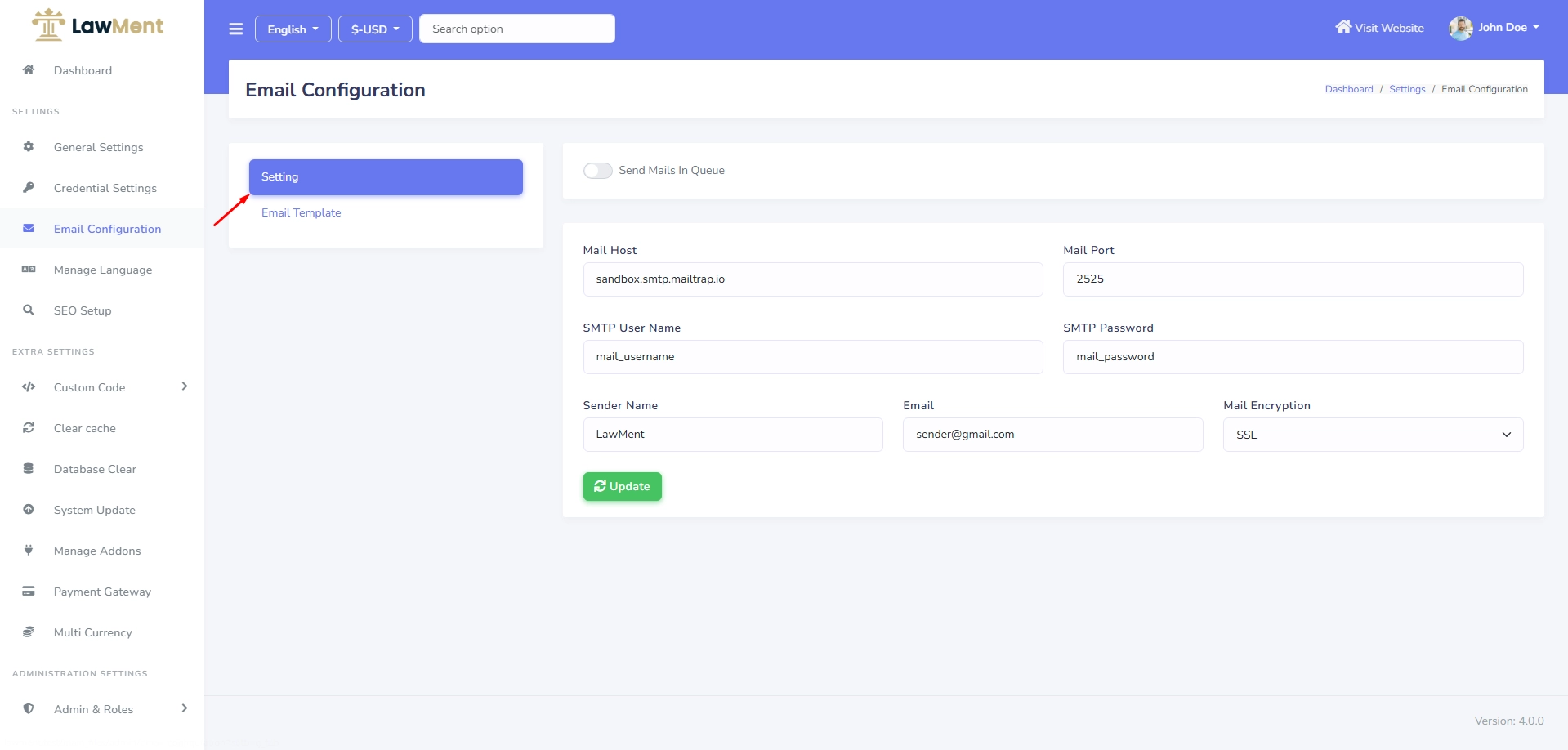The height and width of the screenshot is (750, 1568).
Task: Click the SMTP Password field
Action: pos(1293,357)
